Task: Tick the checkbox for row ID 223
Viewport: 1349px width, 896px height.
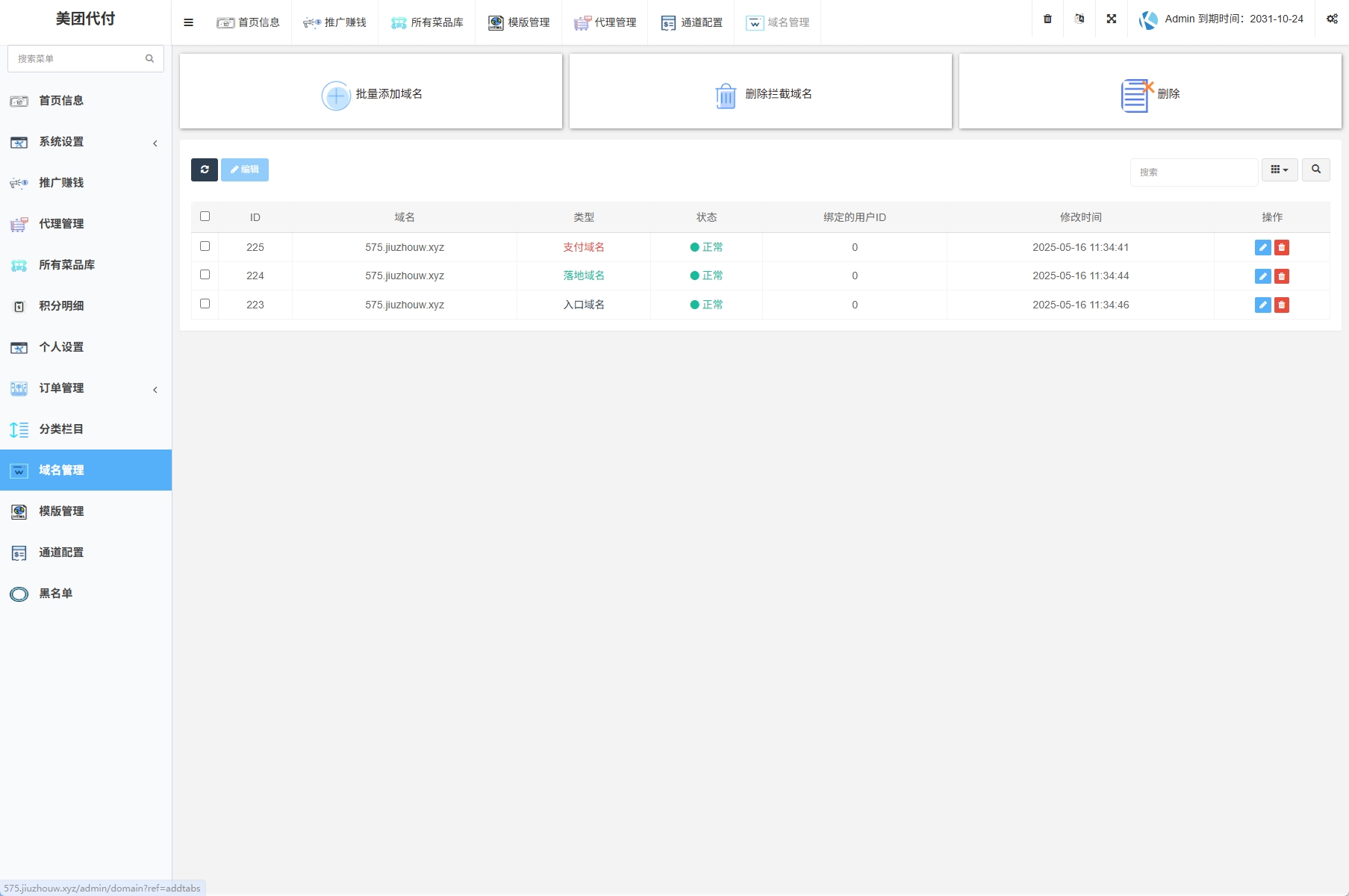Action: tap(205, 304)
